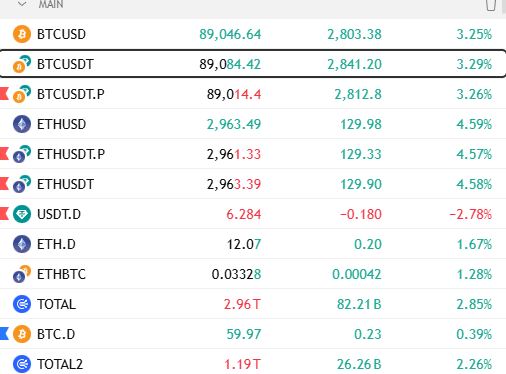
Task: Click the BTCUSDT.P pair logo icon
Action: coord(22,94)
